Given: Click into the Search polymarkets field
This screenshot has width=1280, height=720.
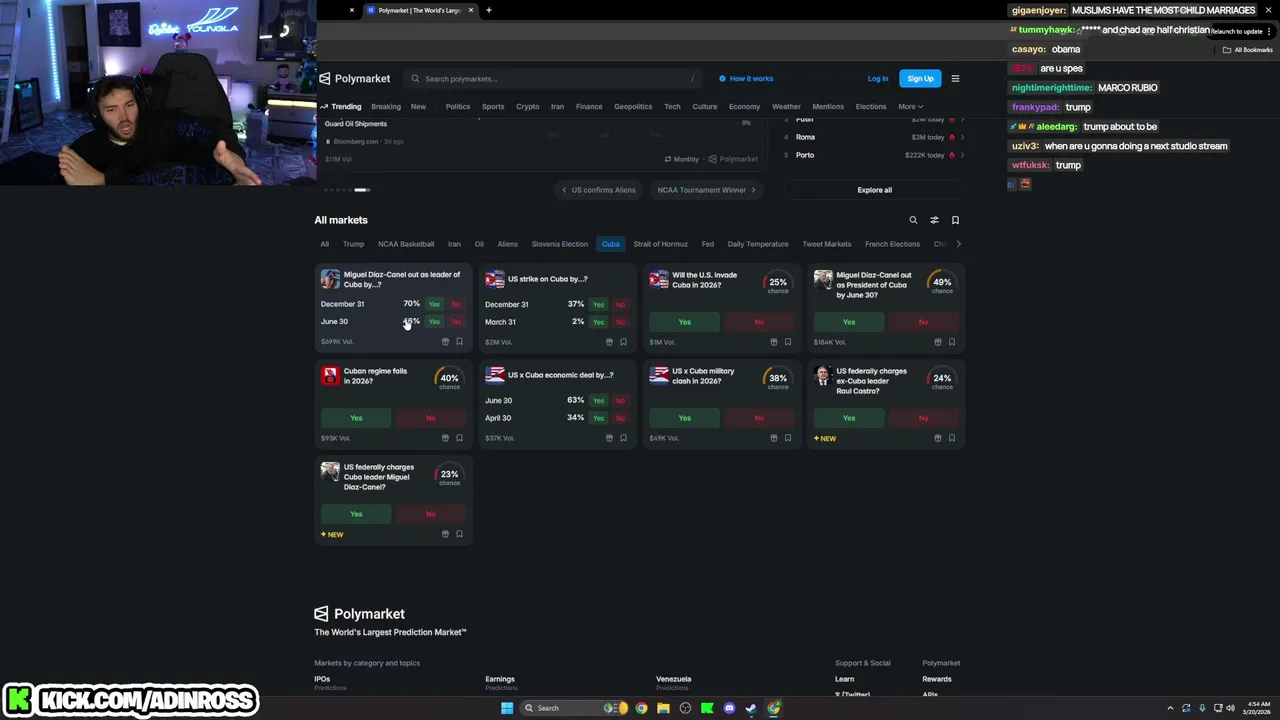Looking at the screenshot, I should pyautogui.click(x=553, y=78).
